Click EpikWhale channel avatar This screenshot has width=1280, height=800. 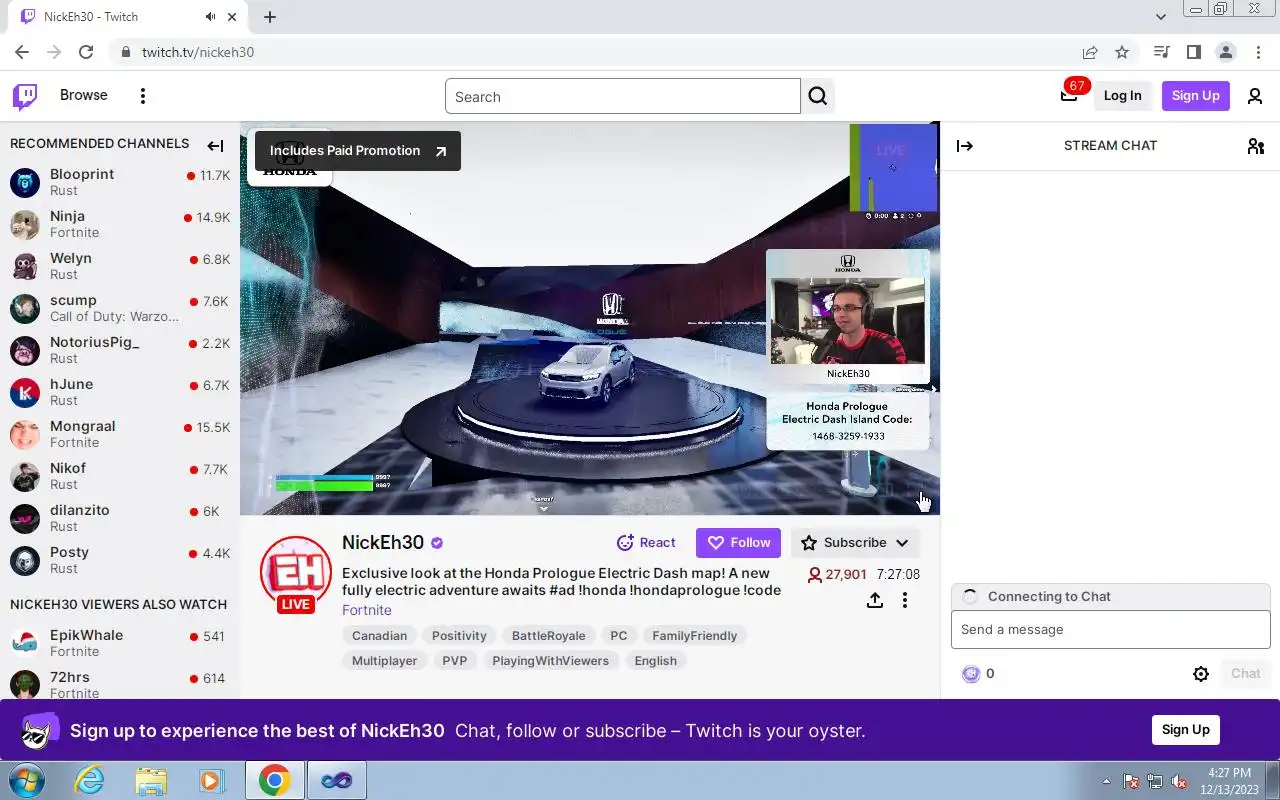click(x=25, y=643)
